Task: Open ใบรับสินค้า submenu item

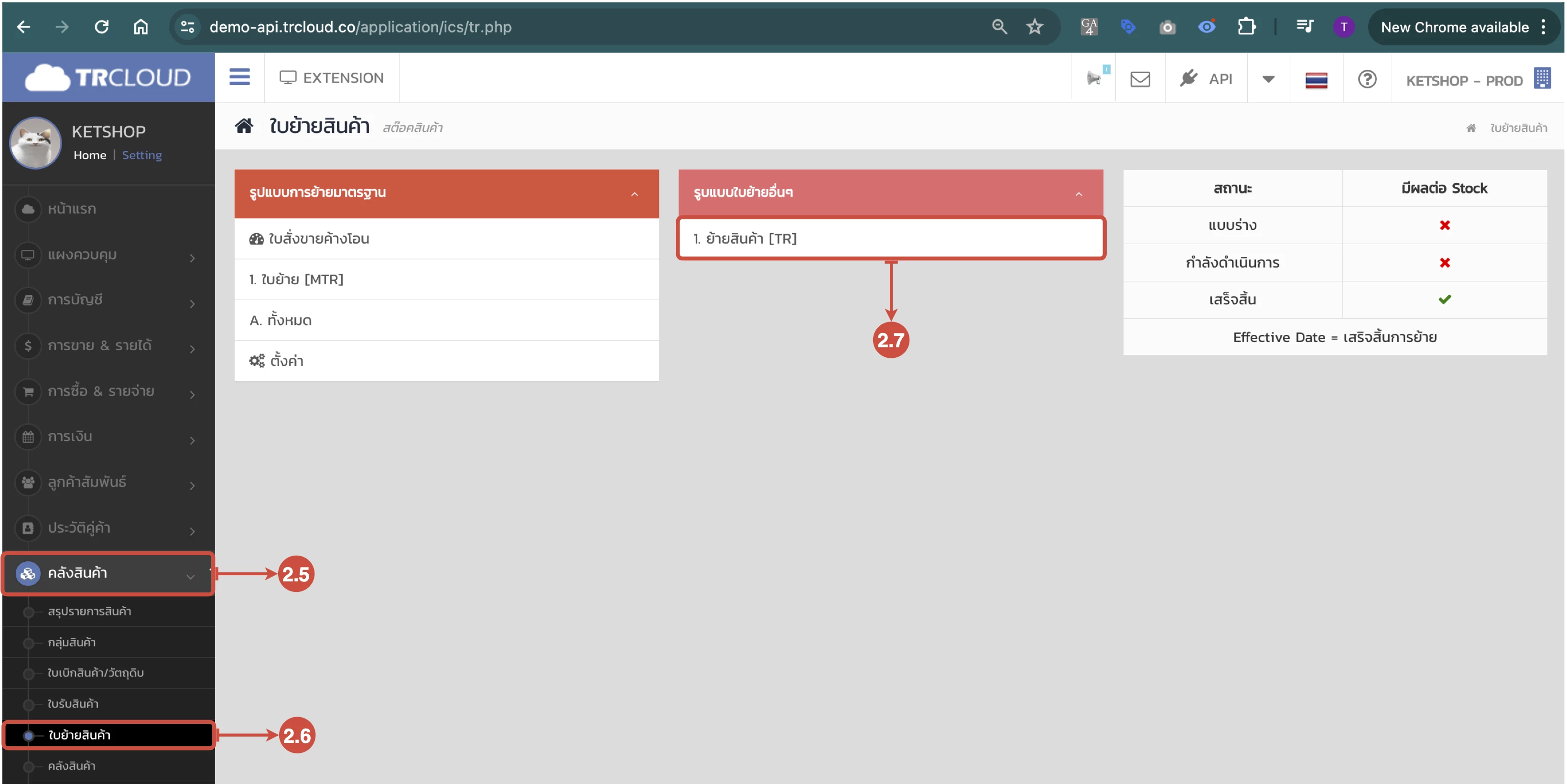Action: [73, 704]
